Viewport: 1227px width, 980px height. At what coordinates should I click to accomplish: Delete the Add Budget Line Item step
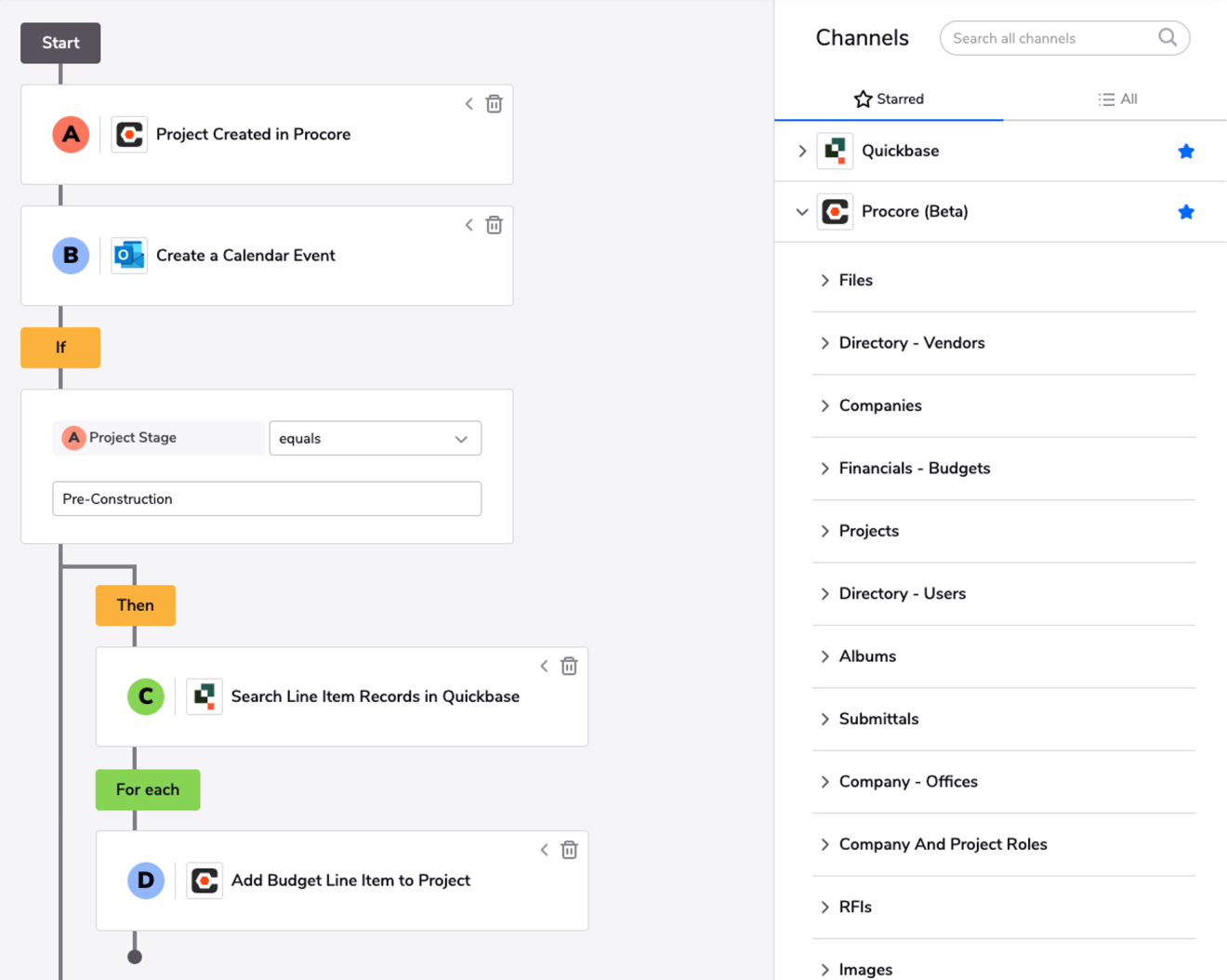[x=569, y=850]
